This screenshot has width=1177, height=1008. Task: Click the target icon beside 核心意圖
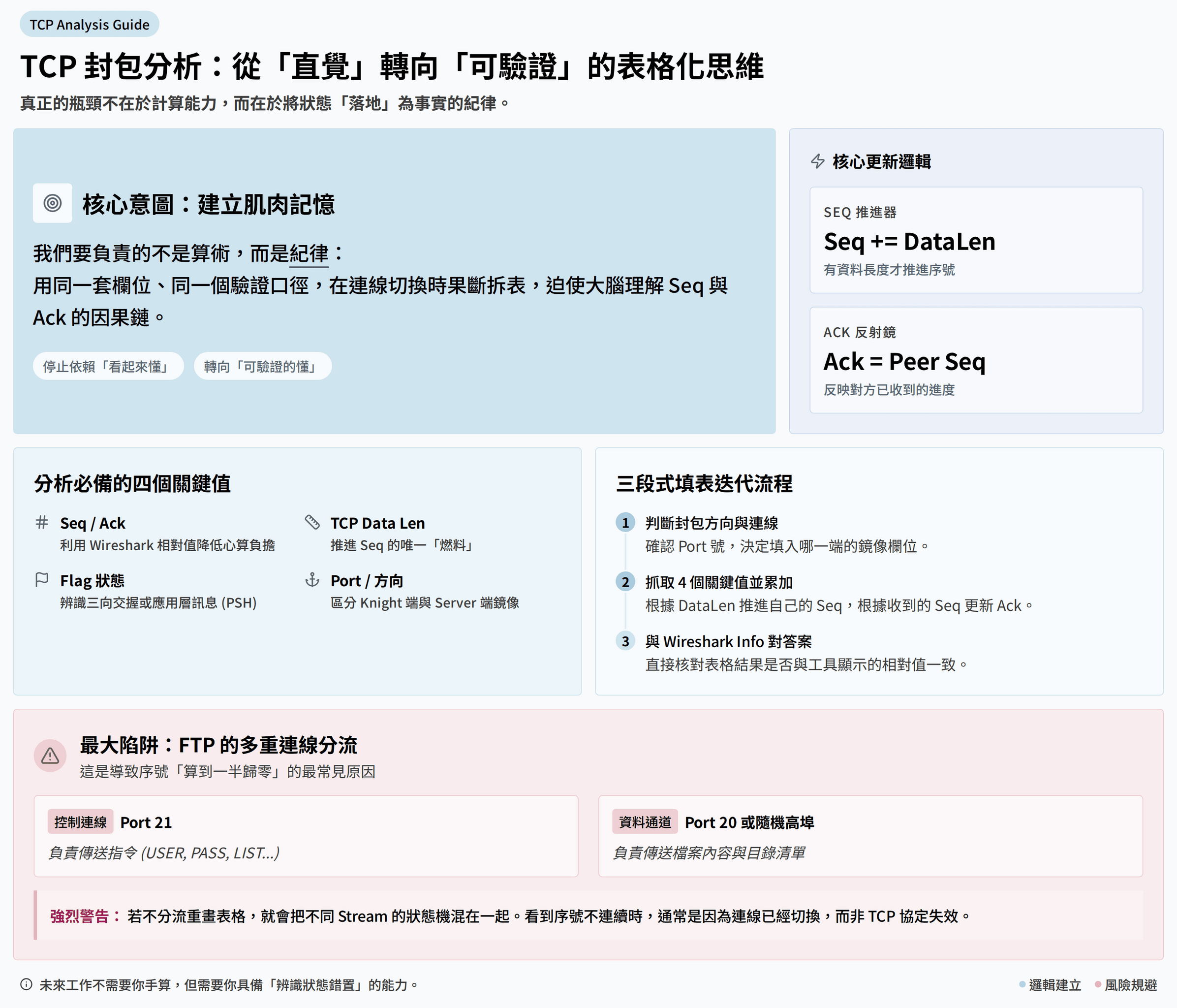tap(52, 203)
